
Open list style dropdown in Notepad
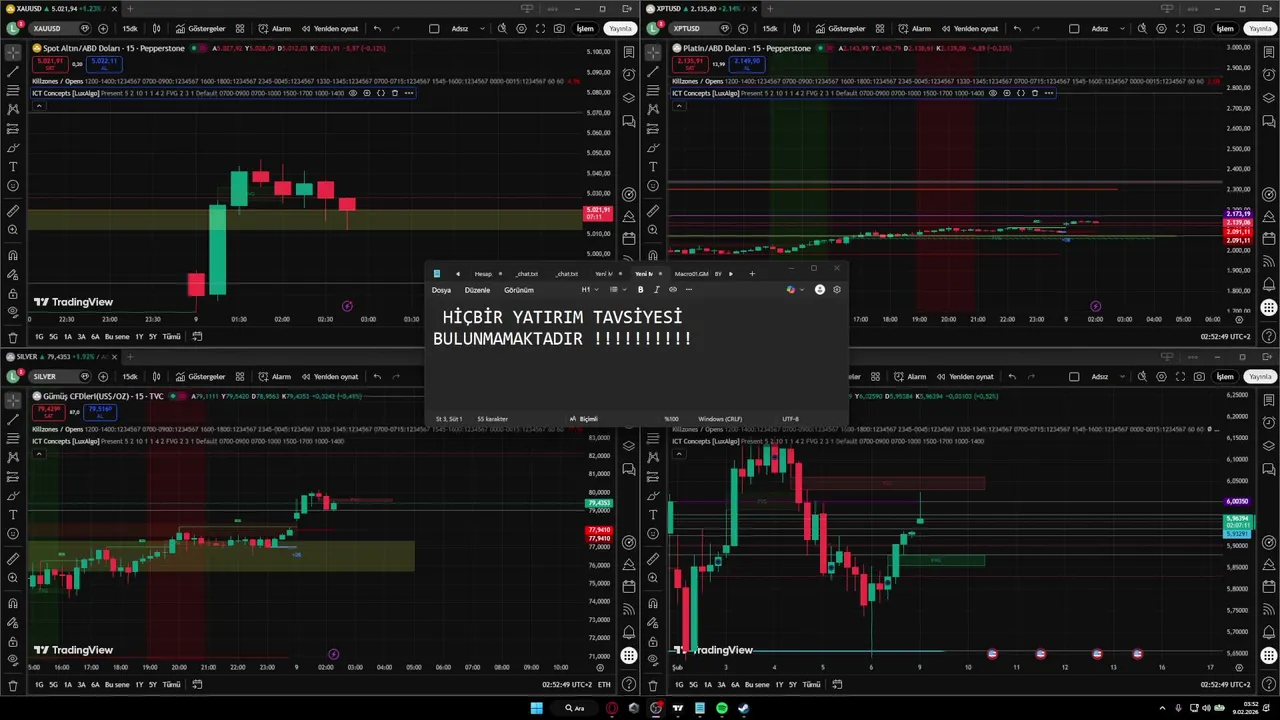point(616,290)
